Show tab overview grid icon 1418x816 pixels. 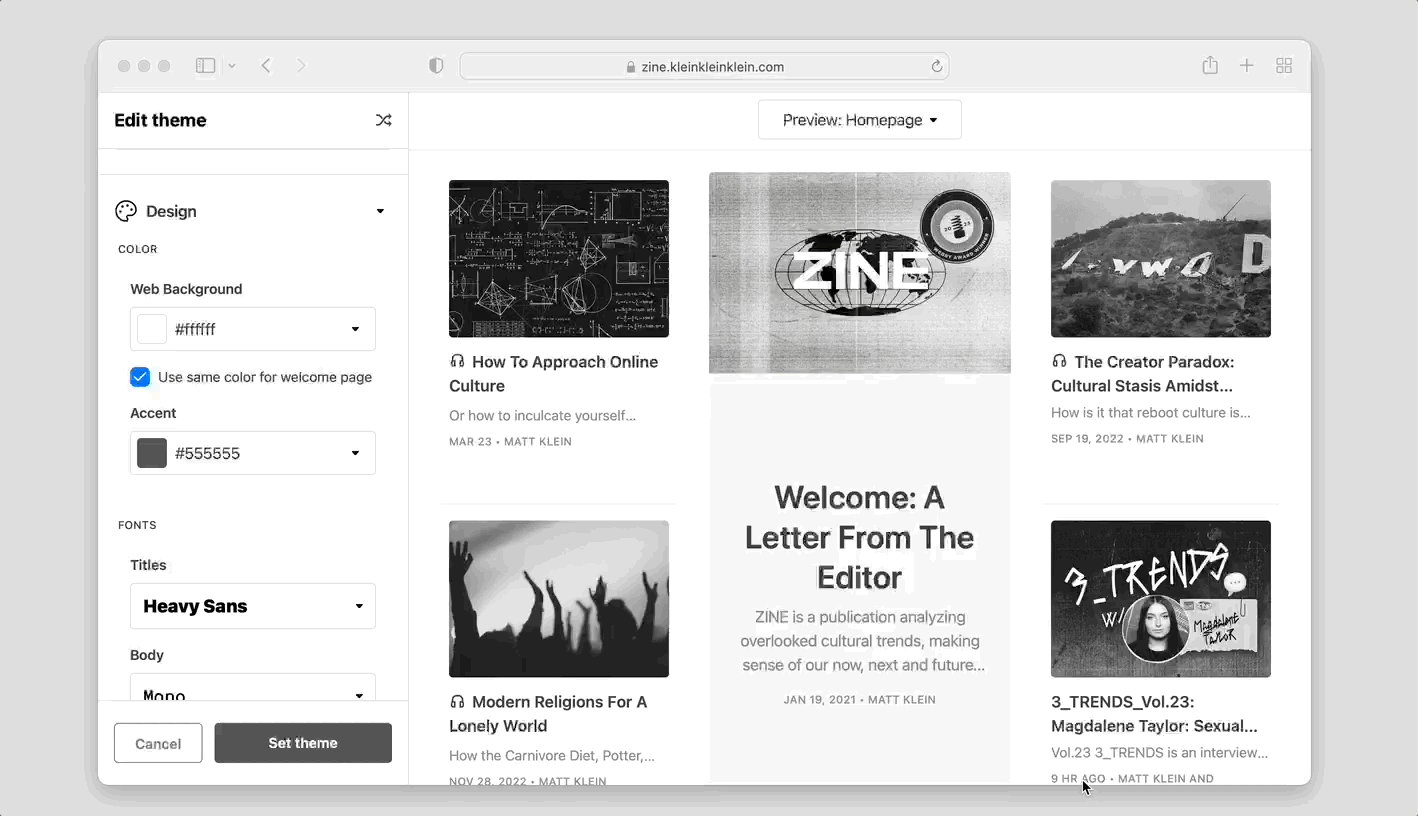tap(1284, 66)
